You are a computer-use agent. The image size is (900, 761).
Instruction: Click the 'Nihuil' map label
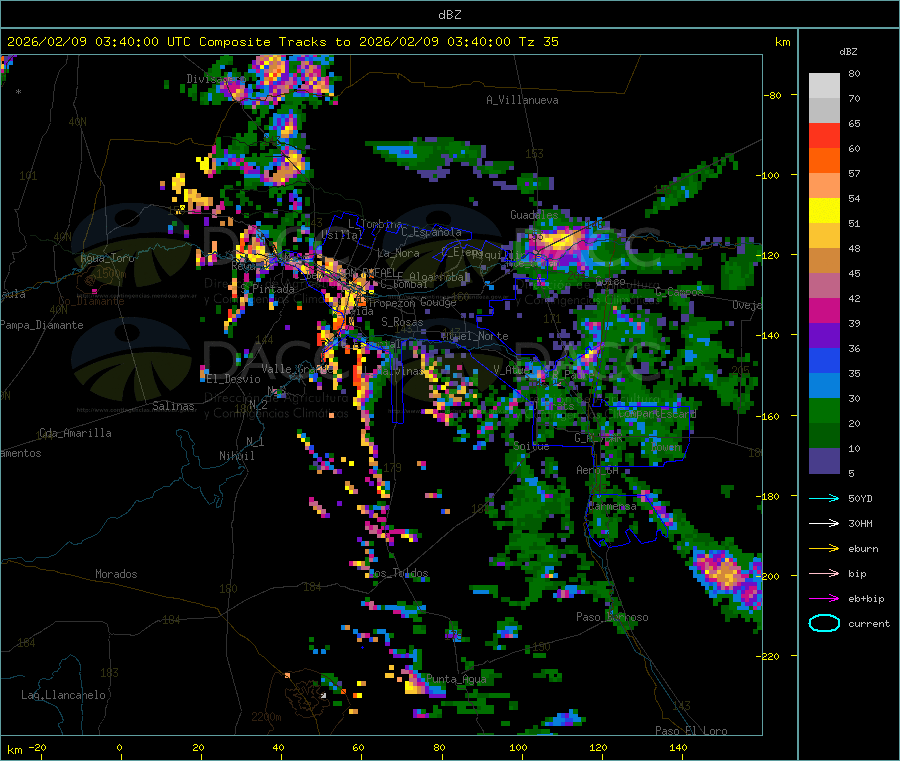click(x=236, y=456)
